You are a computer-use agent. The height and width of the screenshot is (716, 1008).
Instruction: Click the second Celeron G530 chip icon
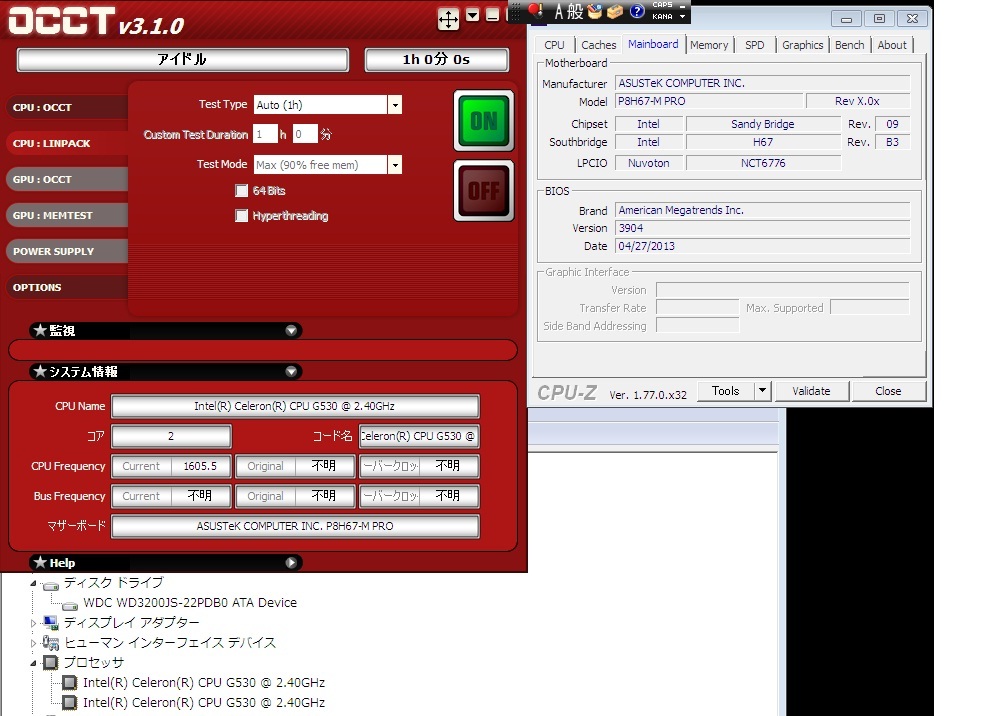click(69, 703)
